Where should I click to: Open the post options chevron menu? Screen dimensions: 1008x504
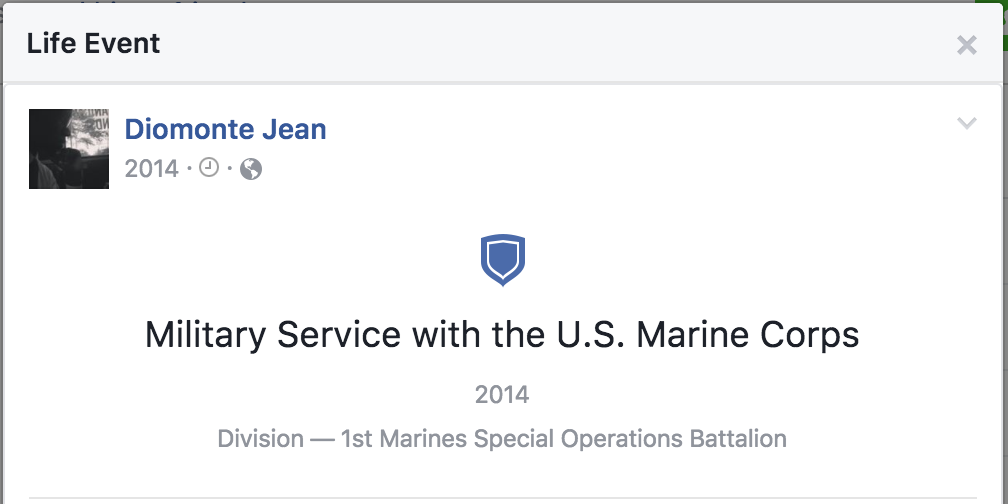click(x=966, y=124)
